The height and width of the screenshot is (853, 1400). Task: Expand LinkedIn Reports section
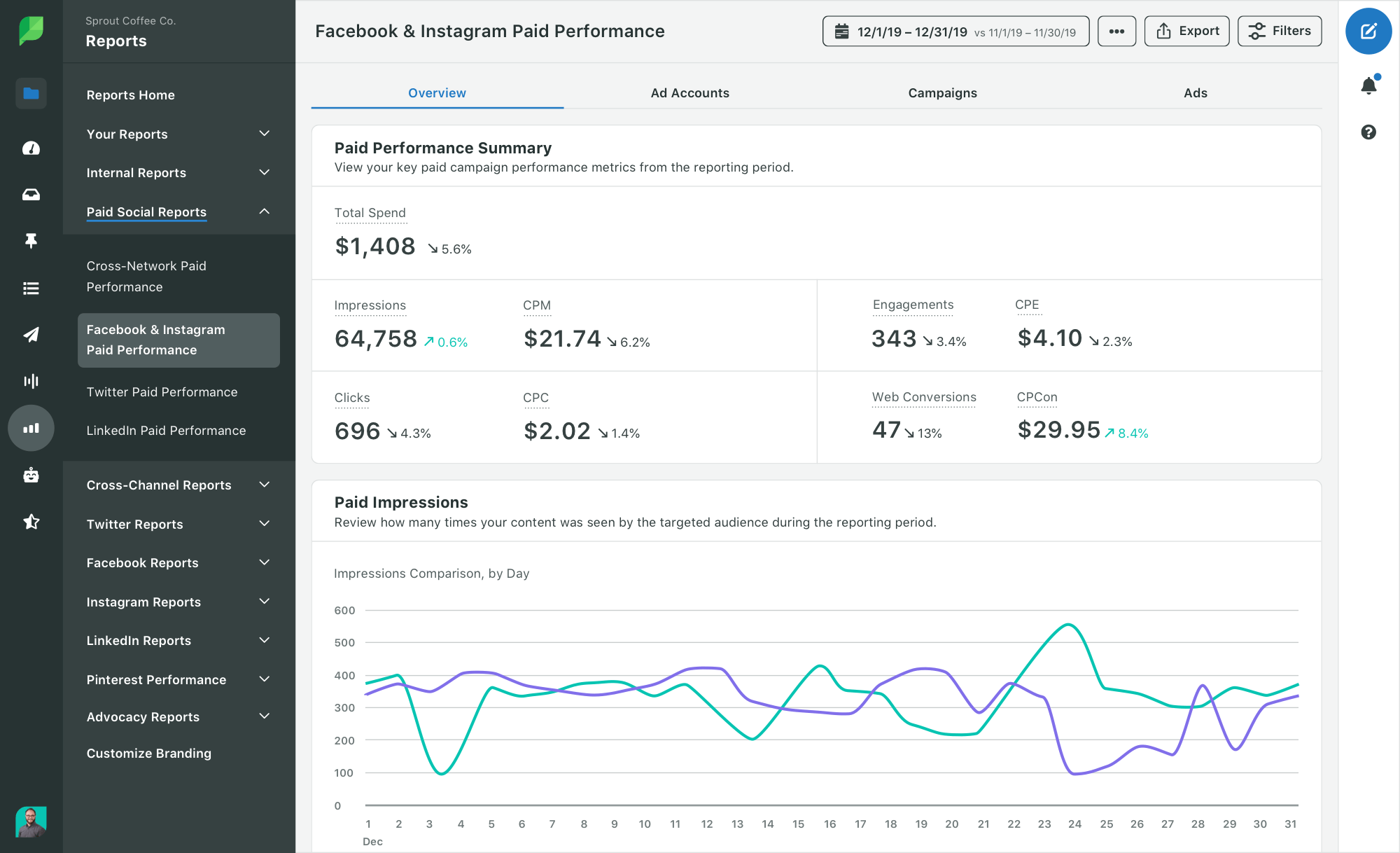point(178,640)
